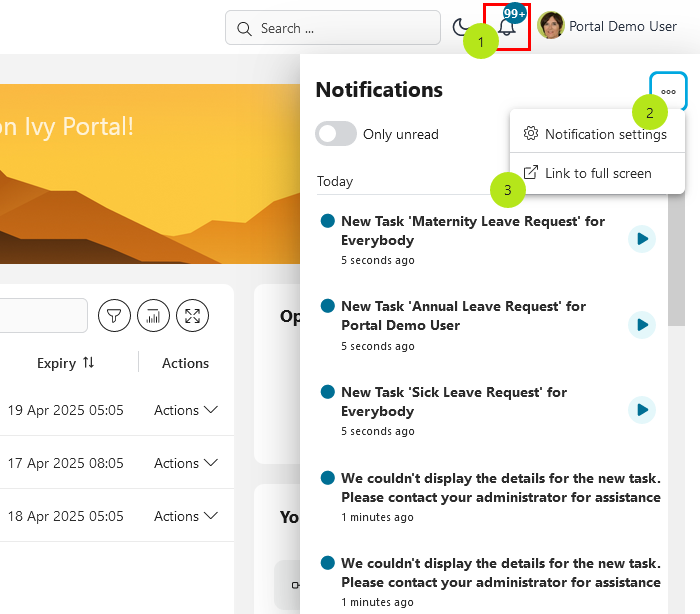Viewport: 700px width, 614px height.
Task: Click the task list search input box
Action: click(x=42, y=316)
